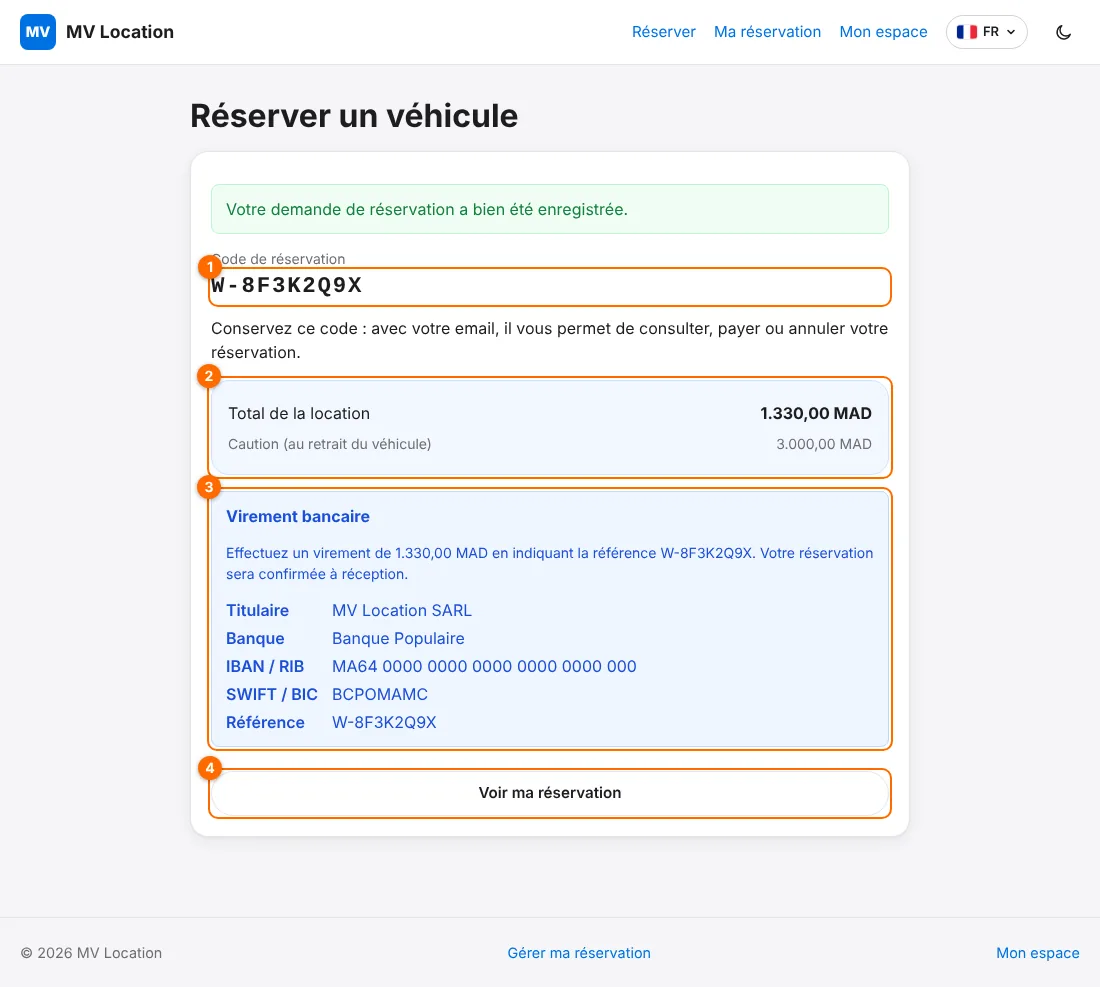1100x987 pixels.
Task: Click the Réserver un véhicule page title
Action: click(x=354, y=116)
